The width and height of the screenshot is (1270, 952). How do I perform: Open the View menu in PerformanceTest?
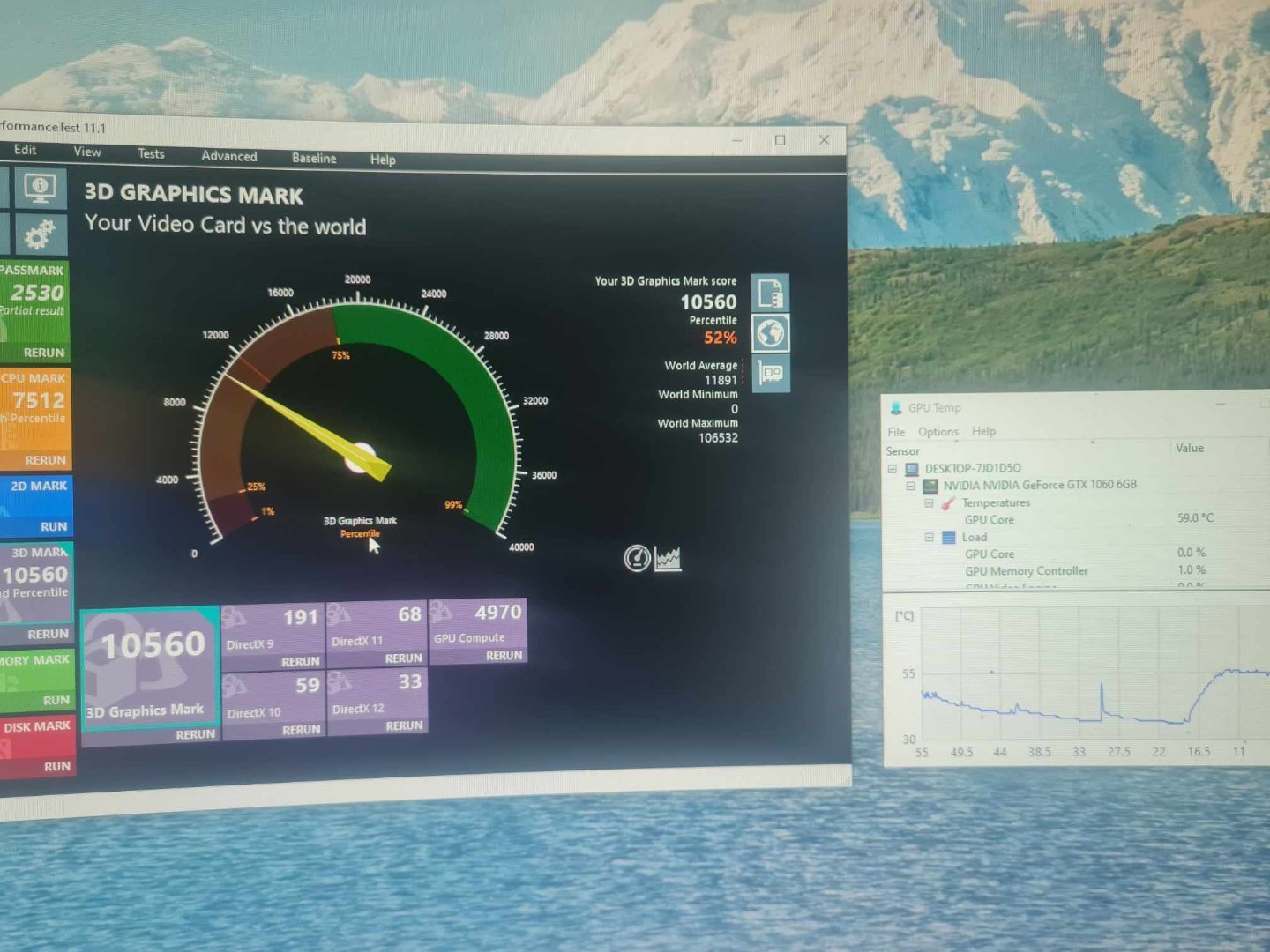click(87, 152)
